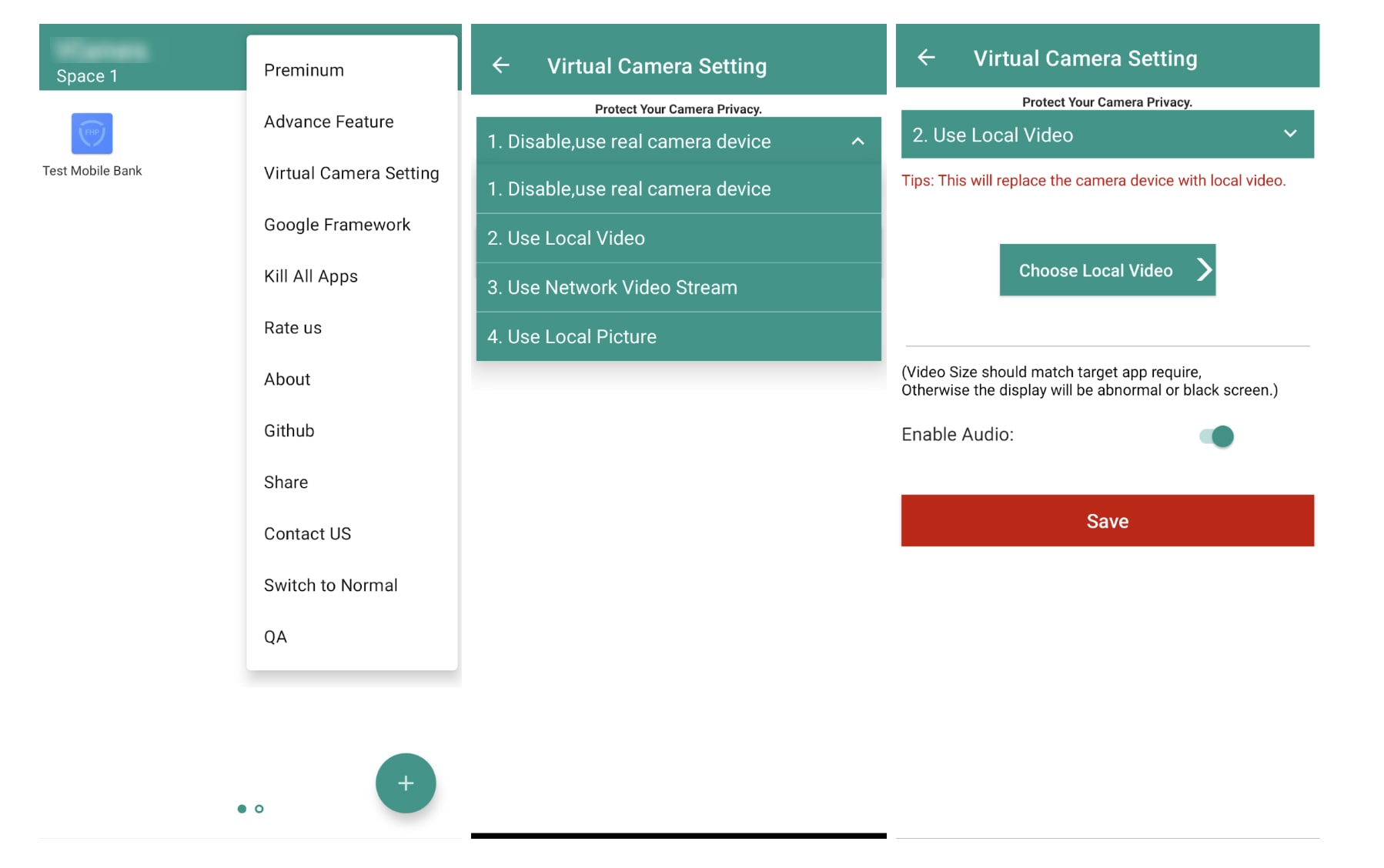Tap the back arrow on Virtual Camera Setting

pyautogui.click(x=501, y=65)
